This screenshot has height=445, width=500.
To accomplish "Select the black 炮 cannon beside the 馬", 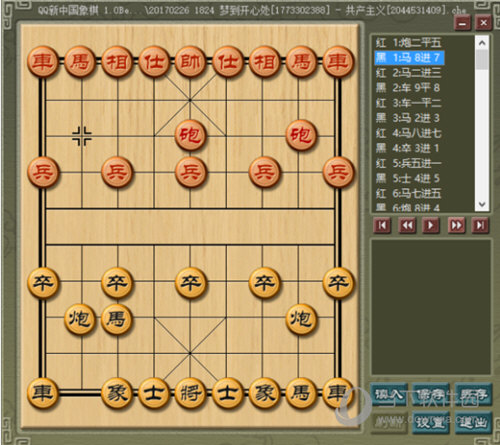I will 80,319.
